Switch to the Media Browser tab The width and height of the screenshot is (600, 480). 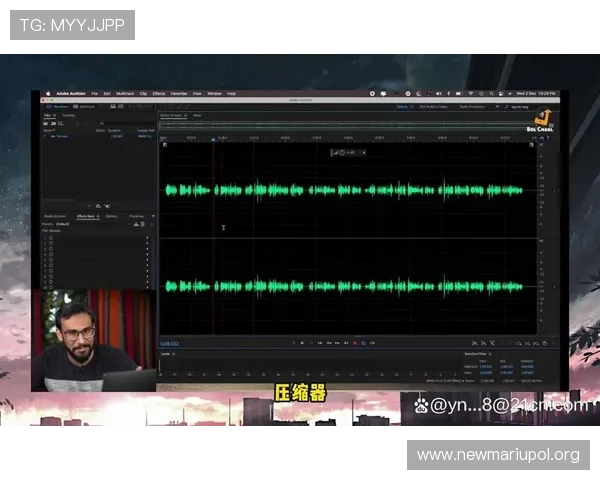pos(54,216)
